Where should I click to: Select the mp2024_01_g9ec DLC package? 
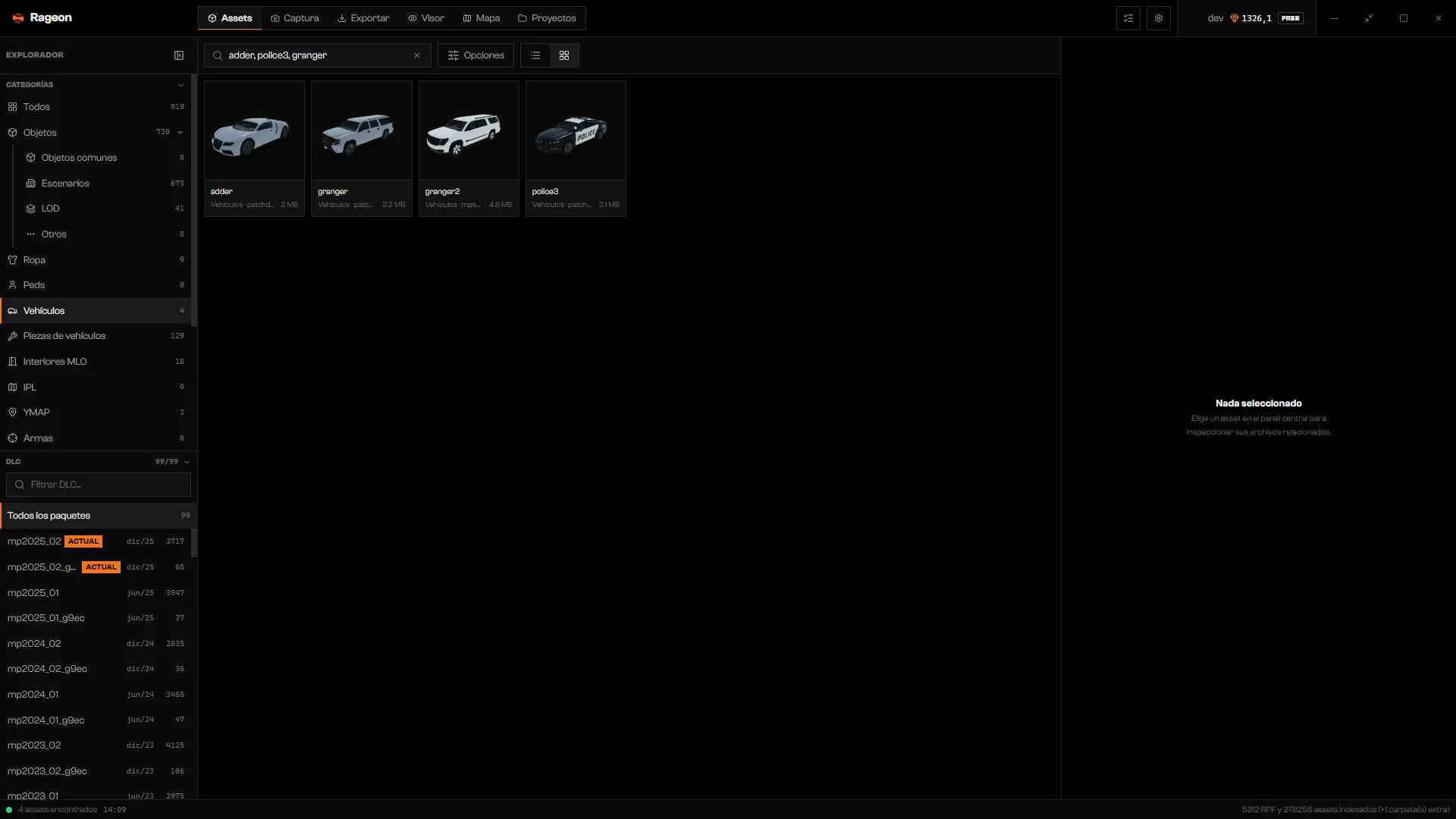[x=96, y=720]
